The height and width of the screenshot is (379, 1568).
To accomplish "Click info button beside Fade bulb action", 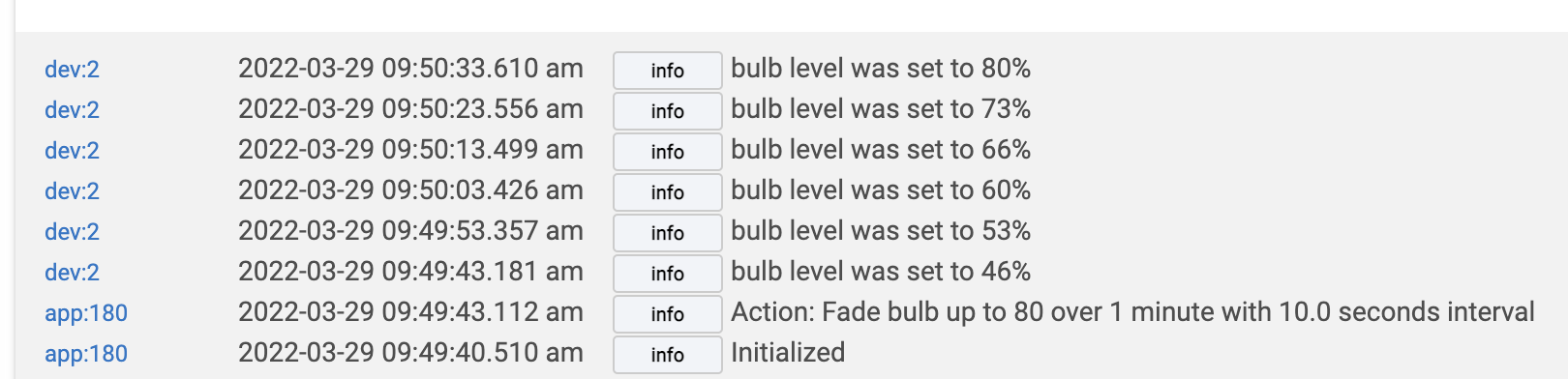I will (668, 314).
